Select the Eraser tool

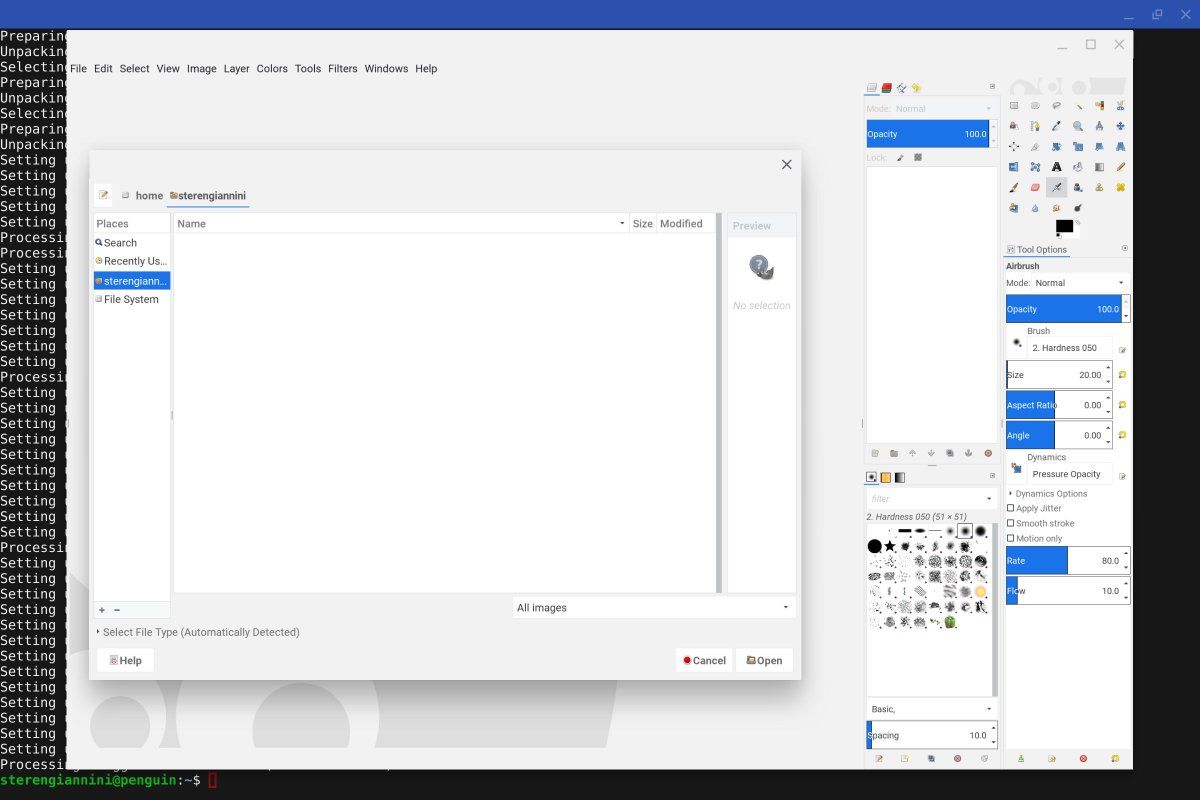(x=1035, y=187)
